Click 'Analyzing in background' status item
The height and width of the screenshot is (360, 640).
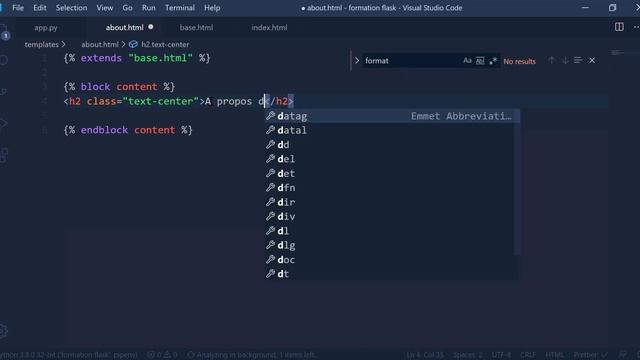coord(252,355)
